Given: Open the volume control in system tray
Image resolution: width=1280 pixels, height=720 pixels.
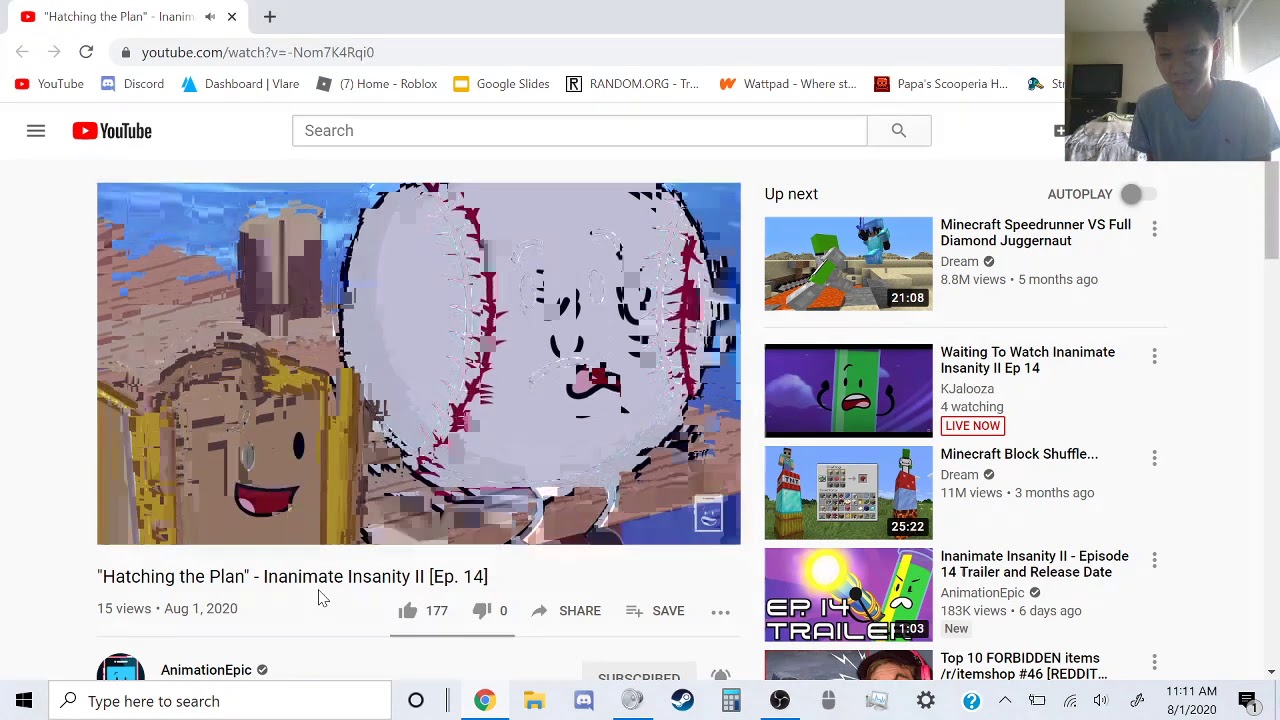Looking at the screenshot, I should pos(1101,701).
